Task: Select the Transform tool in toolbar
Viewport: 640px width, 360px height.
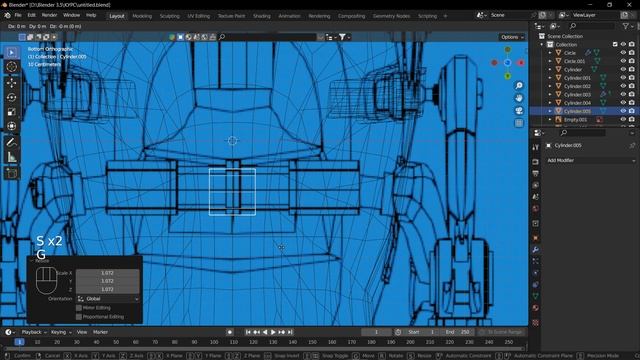Action: tap(11, 126)
